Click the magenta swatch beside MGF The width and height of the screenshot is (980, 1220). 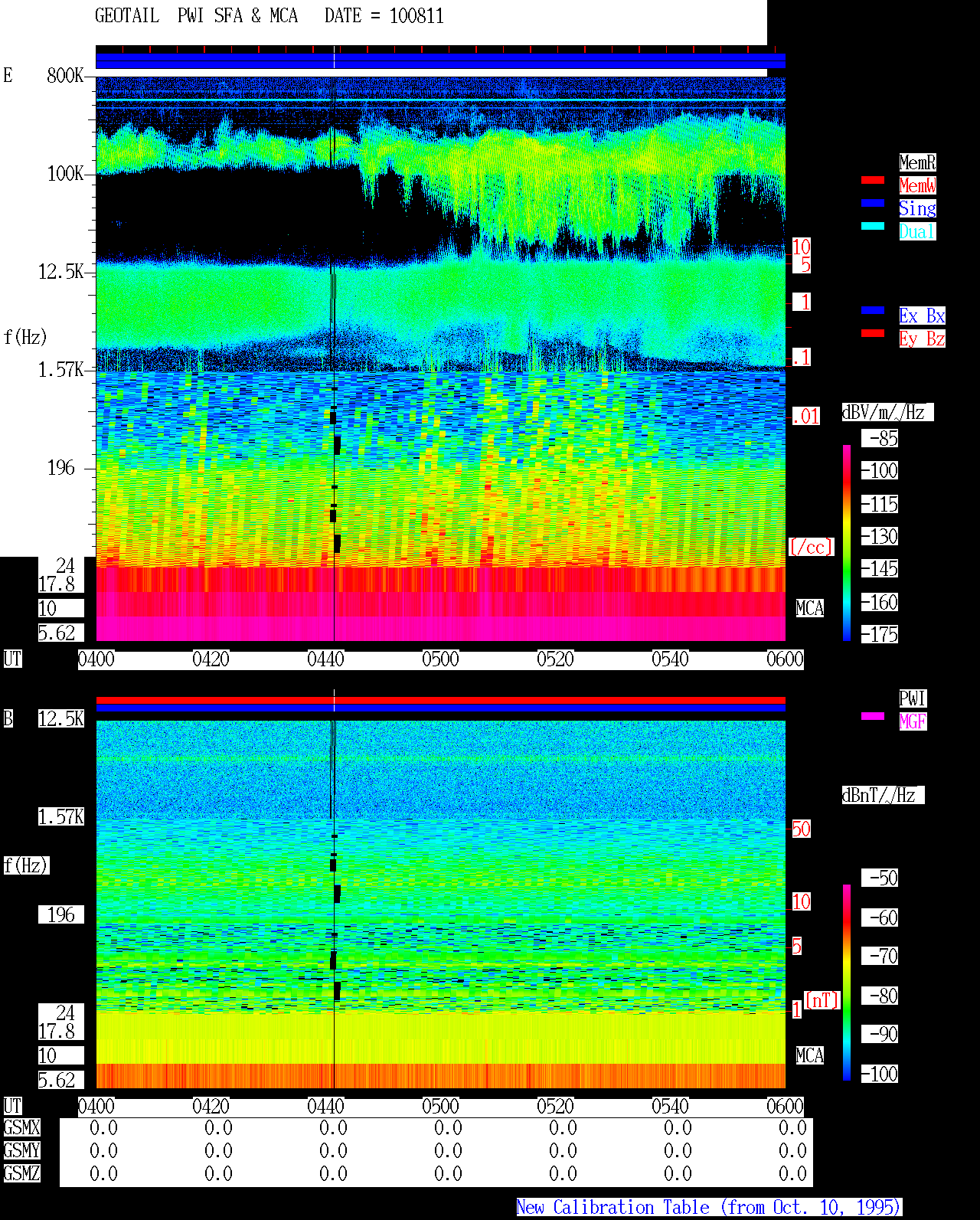coord(873,716)
